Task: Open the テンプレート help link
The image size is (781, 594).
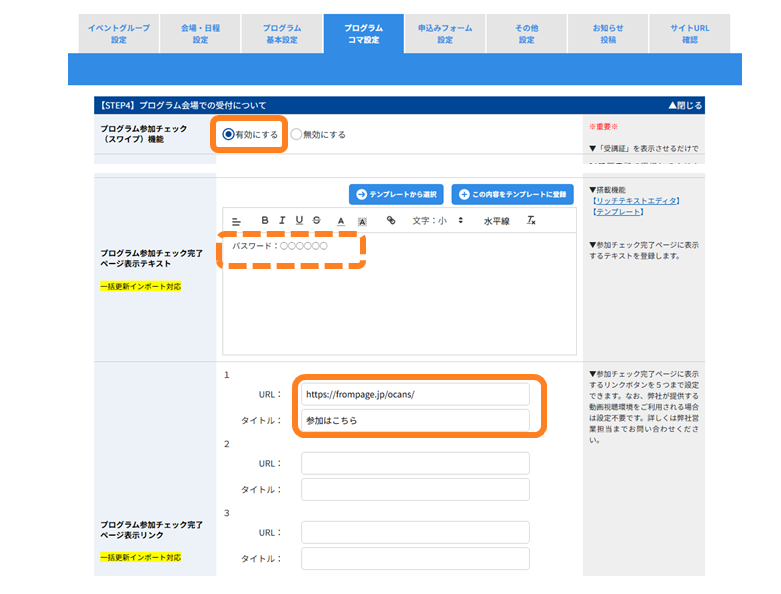Action: coord(618,212)
